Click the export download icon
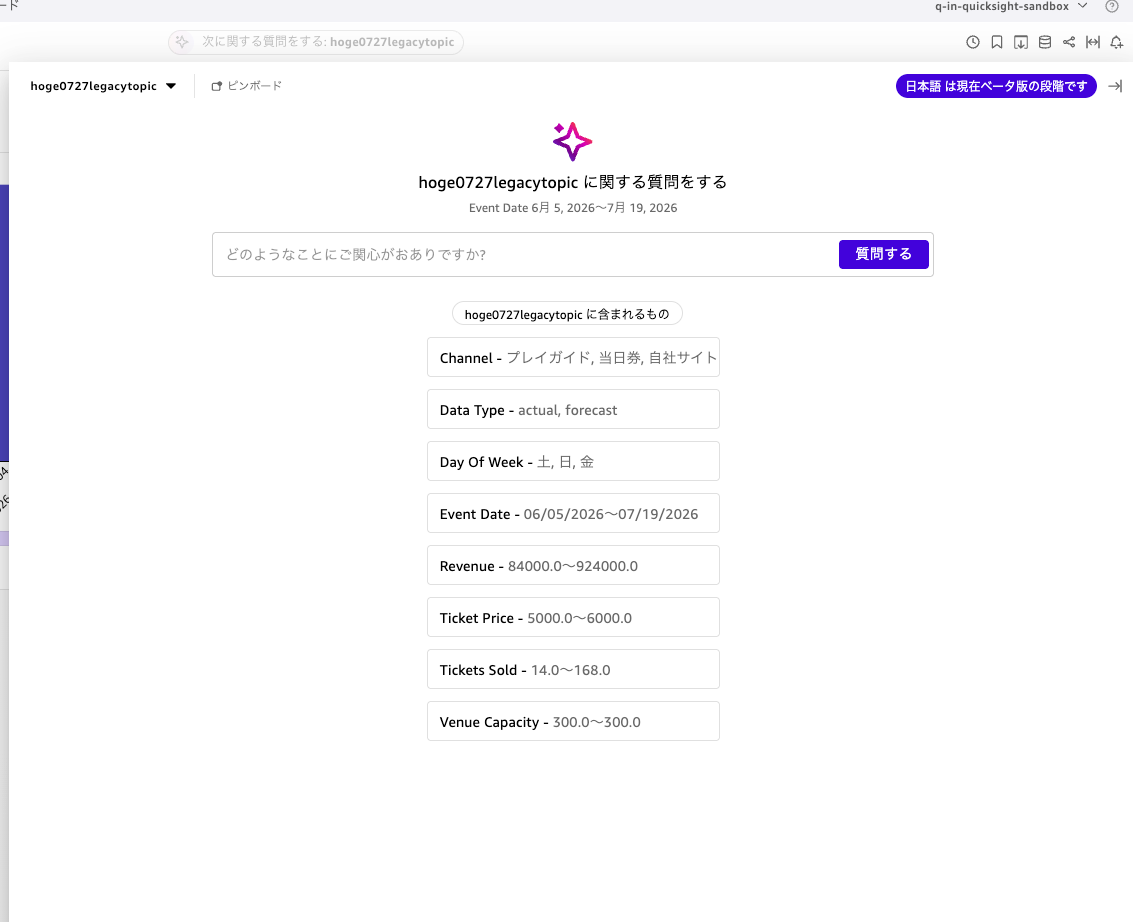This screenshot has height=922, width=1133. click(x=1020, y=43)
